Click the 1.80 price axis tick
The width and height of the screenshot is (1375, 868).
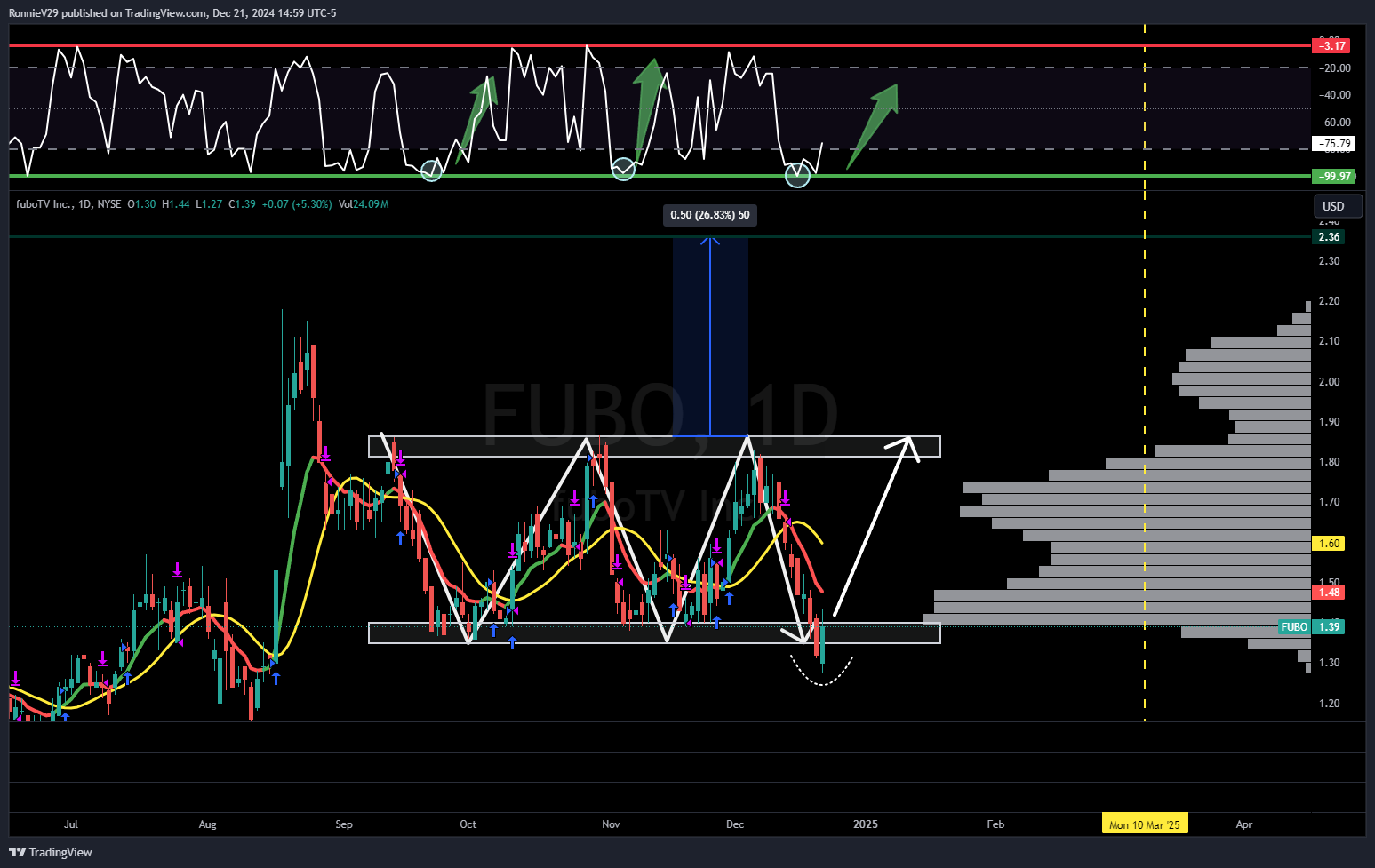(1329, 462)
